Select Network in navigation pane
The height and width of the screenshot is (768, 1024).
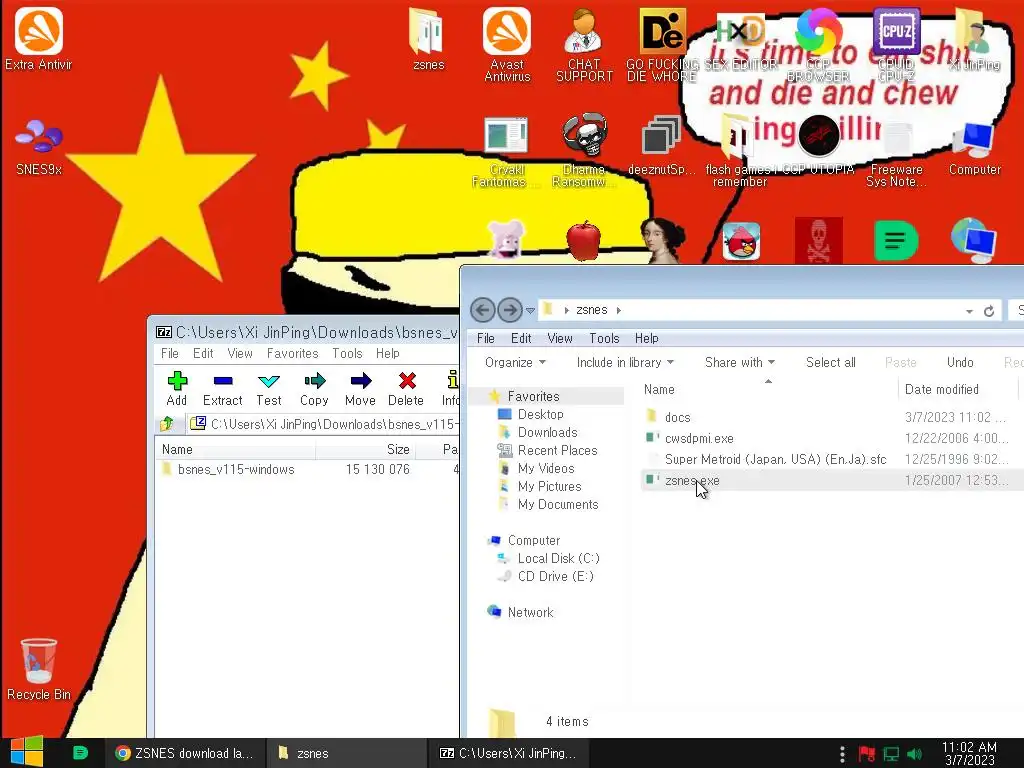pyautogui.click(x=530, y=612)
